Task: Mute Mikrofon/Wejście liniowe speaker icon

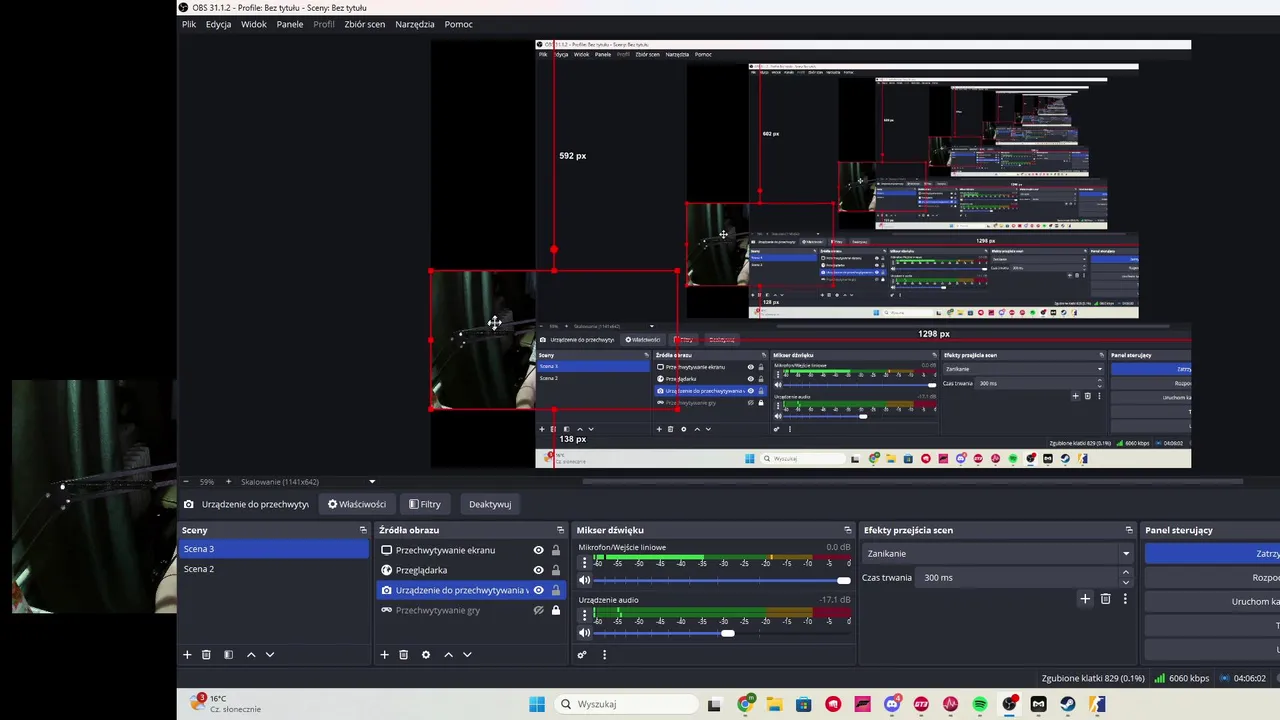Action: [x=585, y=580]
